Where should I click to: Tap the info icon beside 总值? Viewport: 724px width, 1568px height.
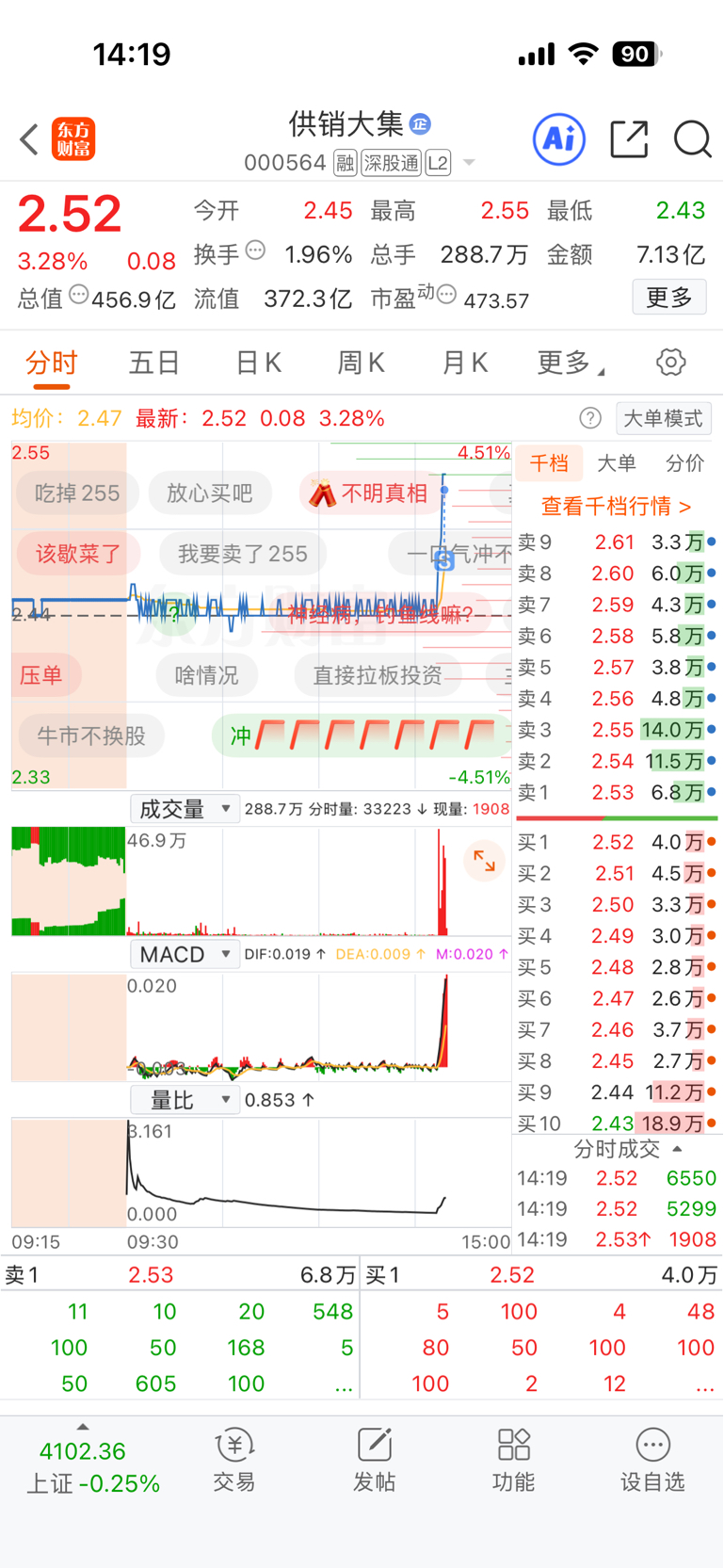click(x=78, y=295)
